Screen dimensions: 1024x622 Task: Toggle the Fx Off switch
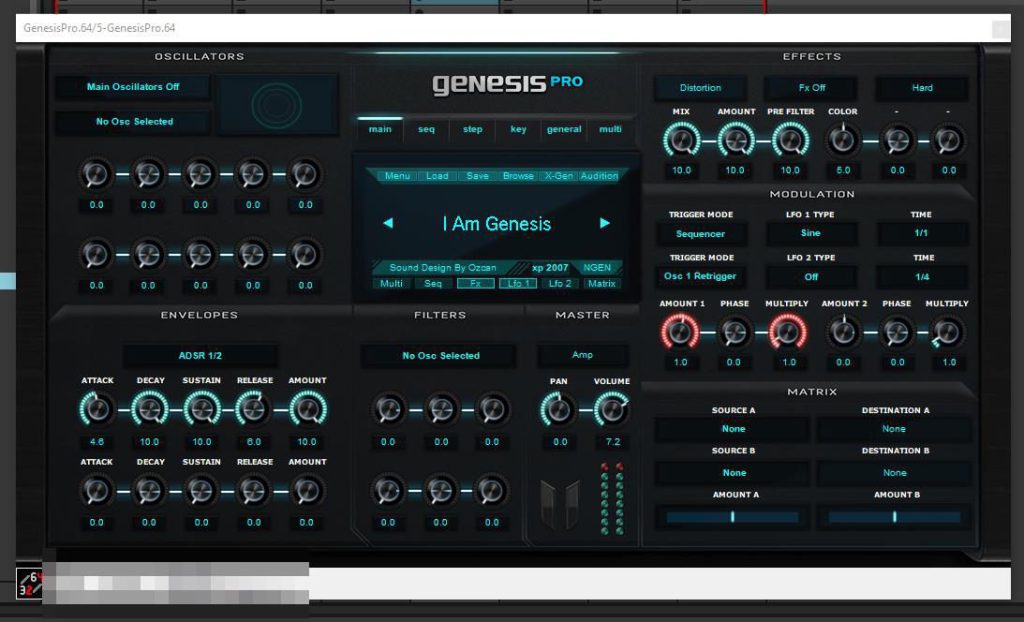click(811, 88)
